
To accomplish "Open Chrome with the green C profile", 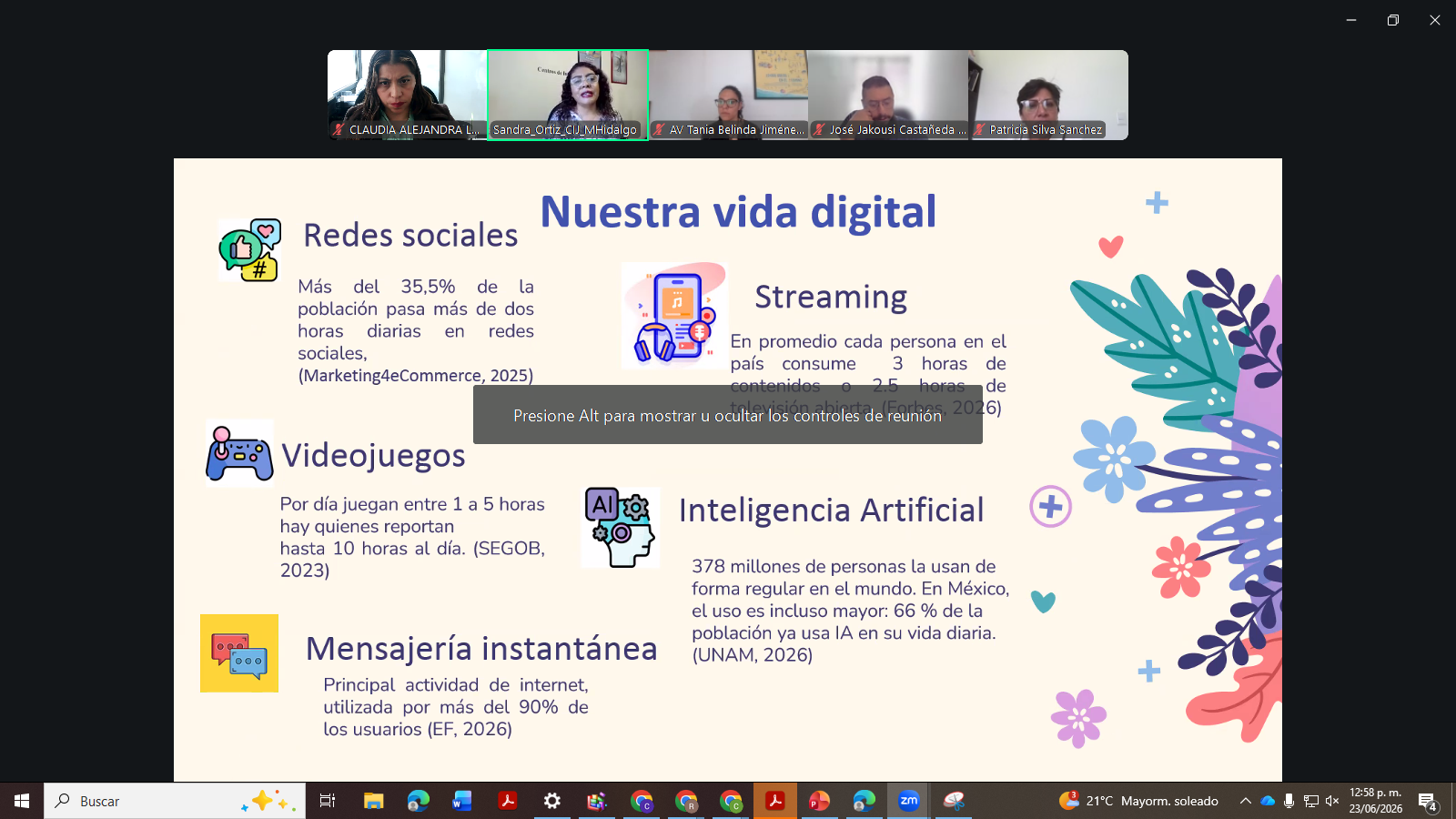I will click(731, 801).
